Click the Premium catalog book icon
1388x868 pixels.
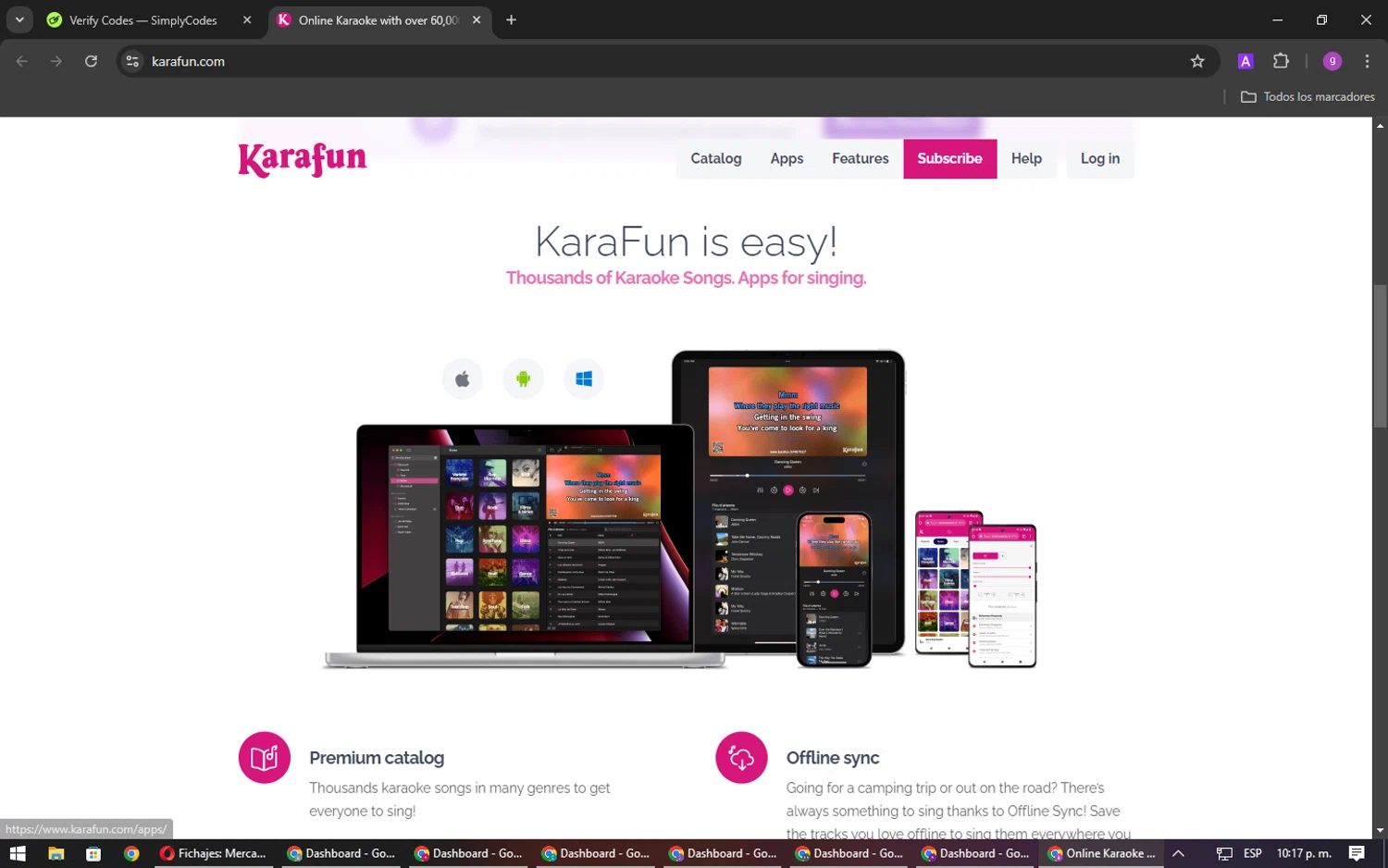click(x=265, y=757)
